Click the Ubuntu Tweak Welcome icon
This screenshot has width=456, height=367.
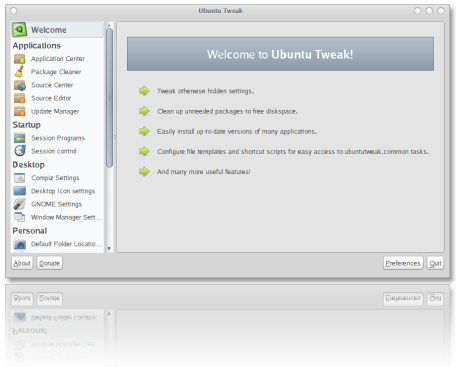(x=19, y=30)
